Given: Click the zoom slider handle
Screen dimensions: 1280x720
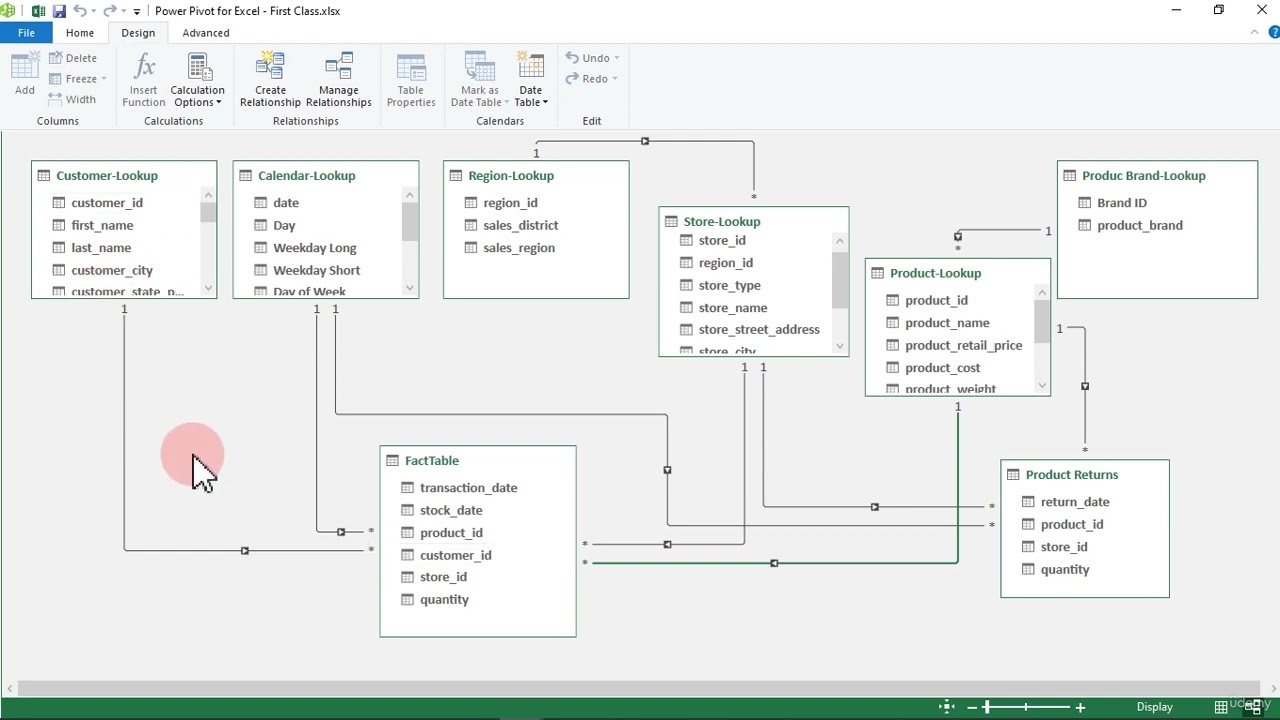Looking at the screenshot, I should point(987,707).
